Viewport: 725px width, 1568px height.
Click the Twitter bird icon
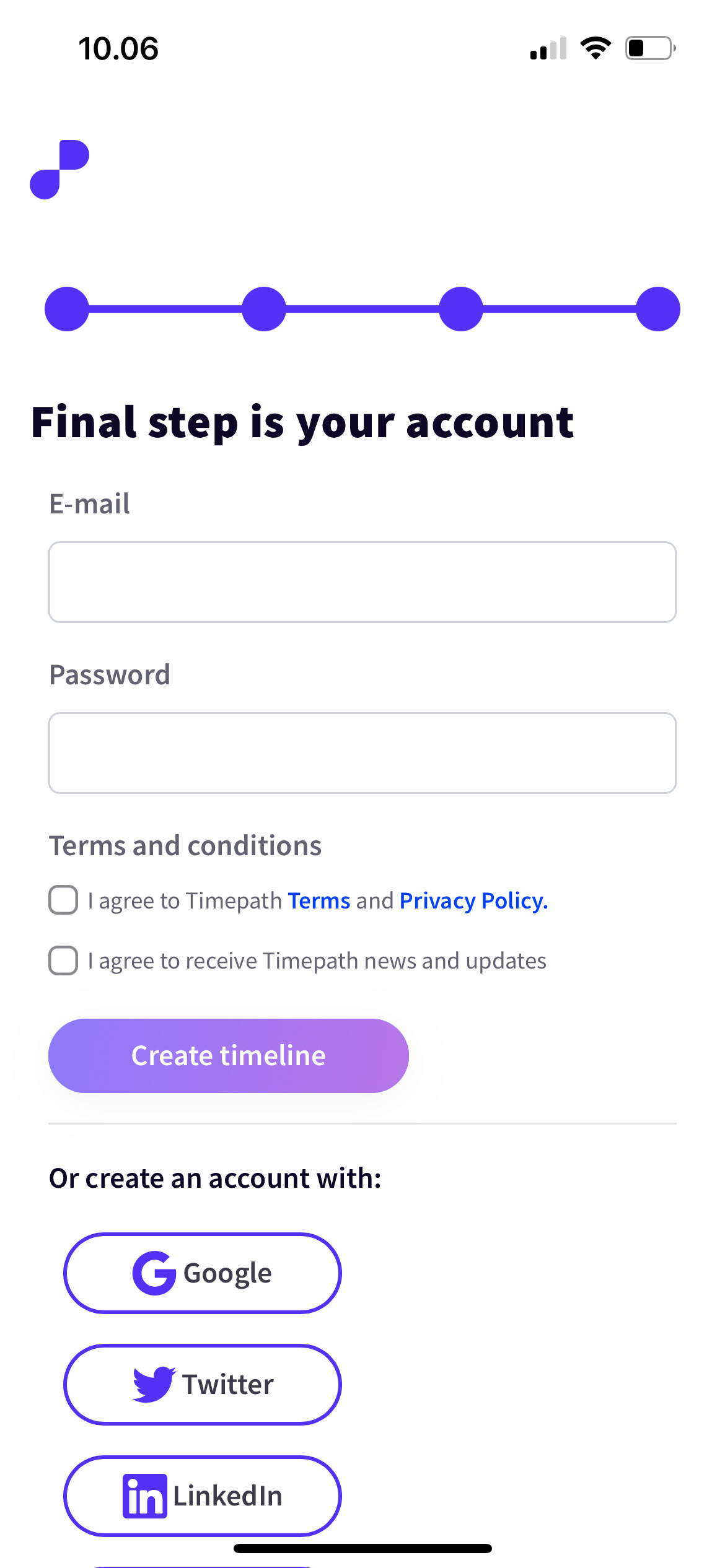(x=154, y=1384)
